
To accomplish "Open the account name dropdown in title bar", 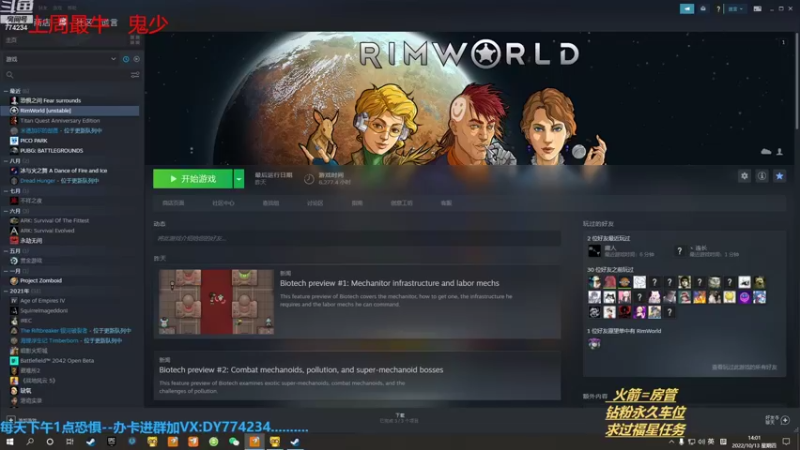I will tap(735, 9).
